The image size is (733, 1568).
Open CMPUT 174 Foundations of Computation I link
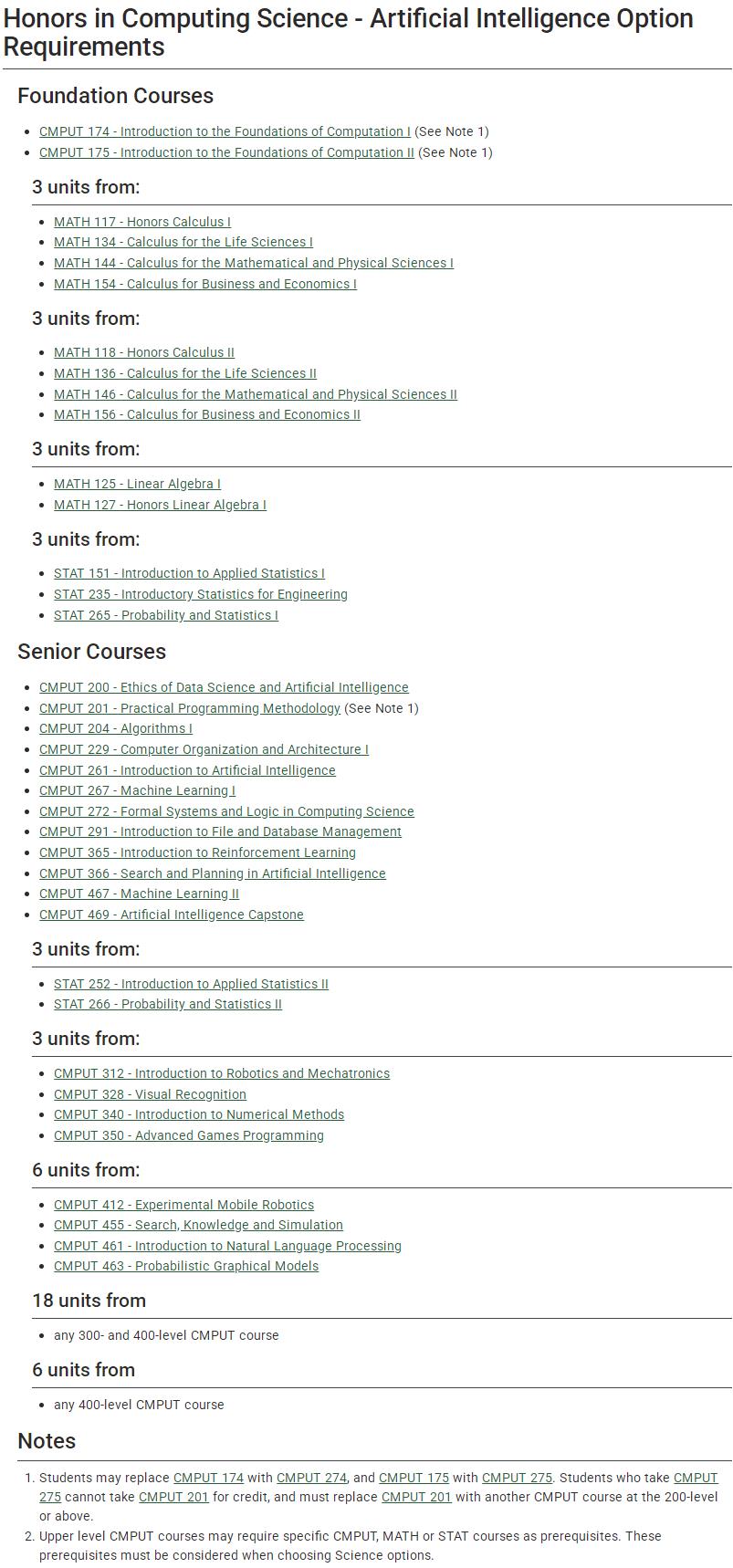click(225, 131)
